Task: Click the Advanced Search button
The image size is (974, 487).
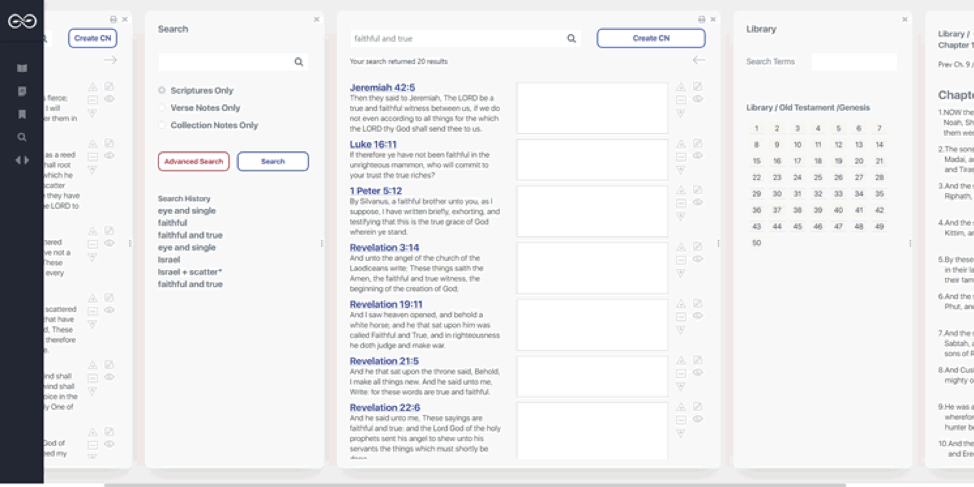Action: (x=193, y=162)
